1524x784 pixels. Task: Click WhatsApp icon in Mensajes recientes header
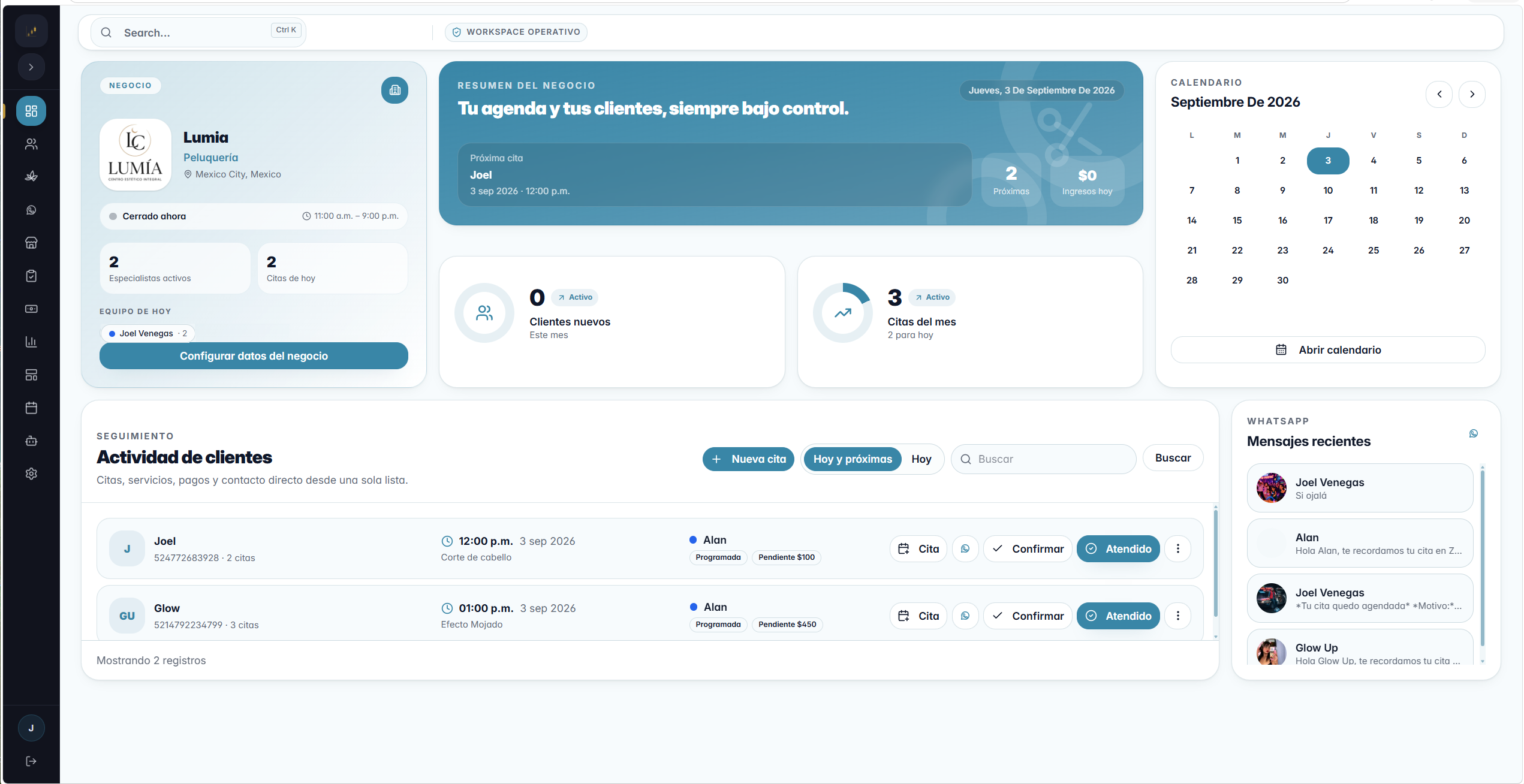point(1473,433)
